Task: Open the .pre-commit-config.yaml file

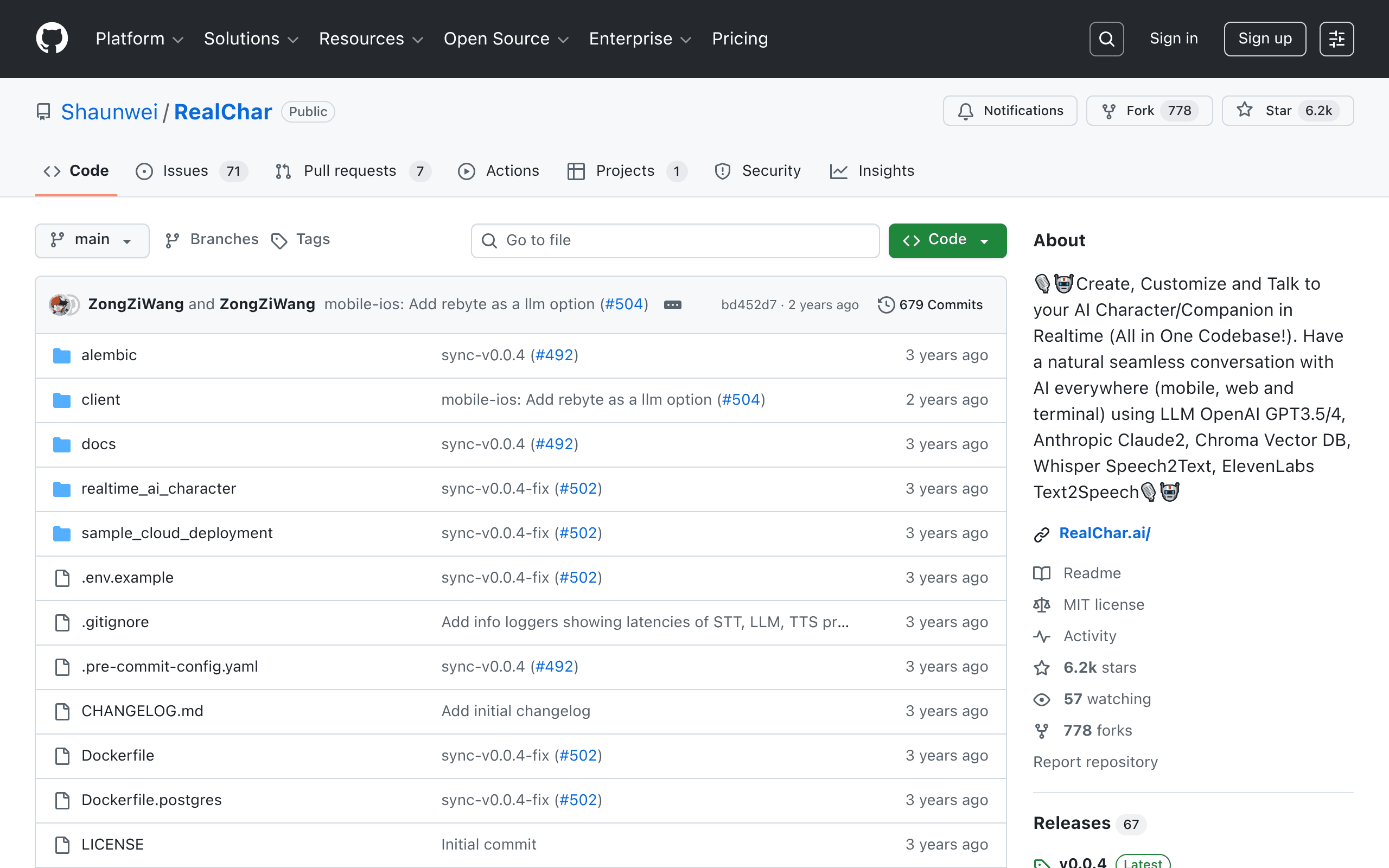Action: tap(169, 667)
